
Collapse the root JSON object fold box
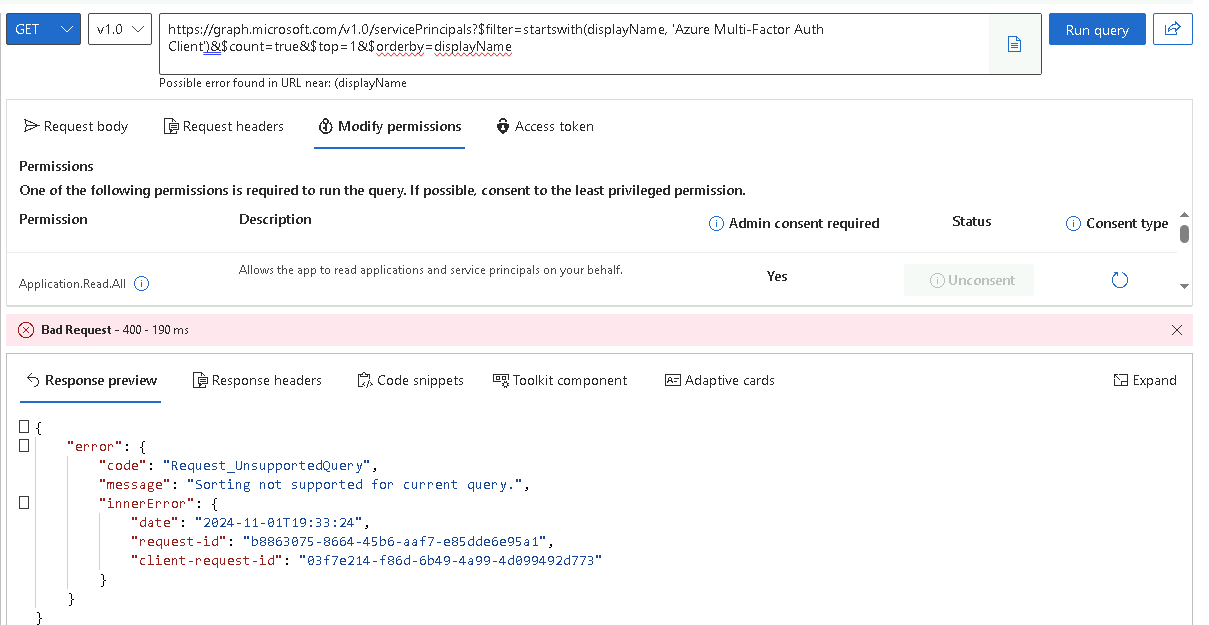click(x=24, y=427)
